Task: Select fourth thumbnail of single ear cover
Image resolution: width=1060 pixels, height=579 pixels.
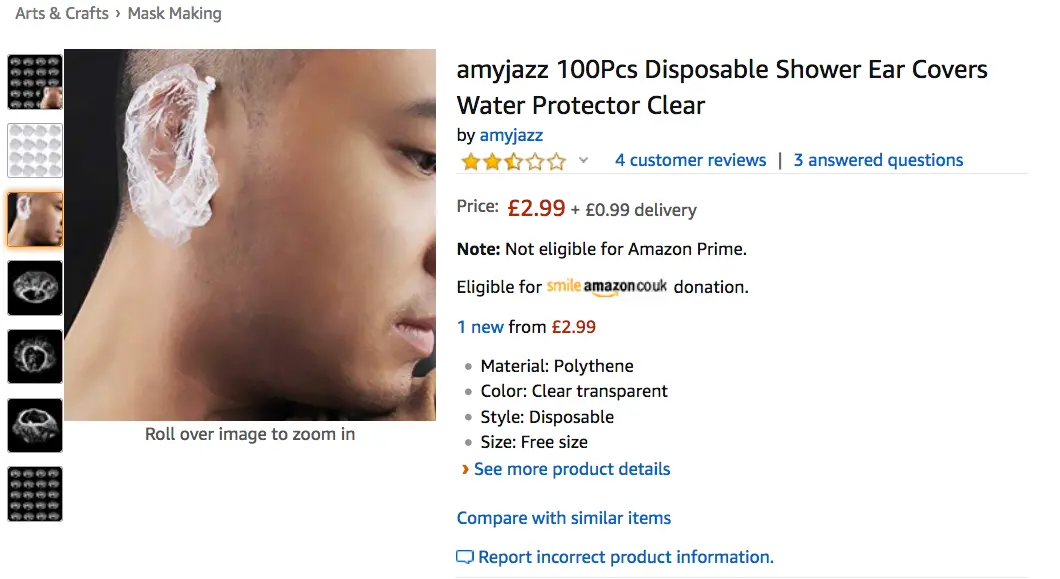Action: coord(35,288)
